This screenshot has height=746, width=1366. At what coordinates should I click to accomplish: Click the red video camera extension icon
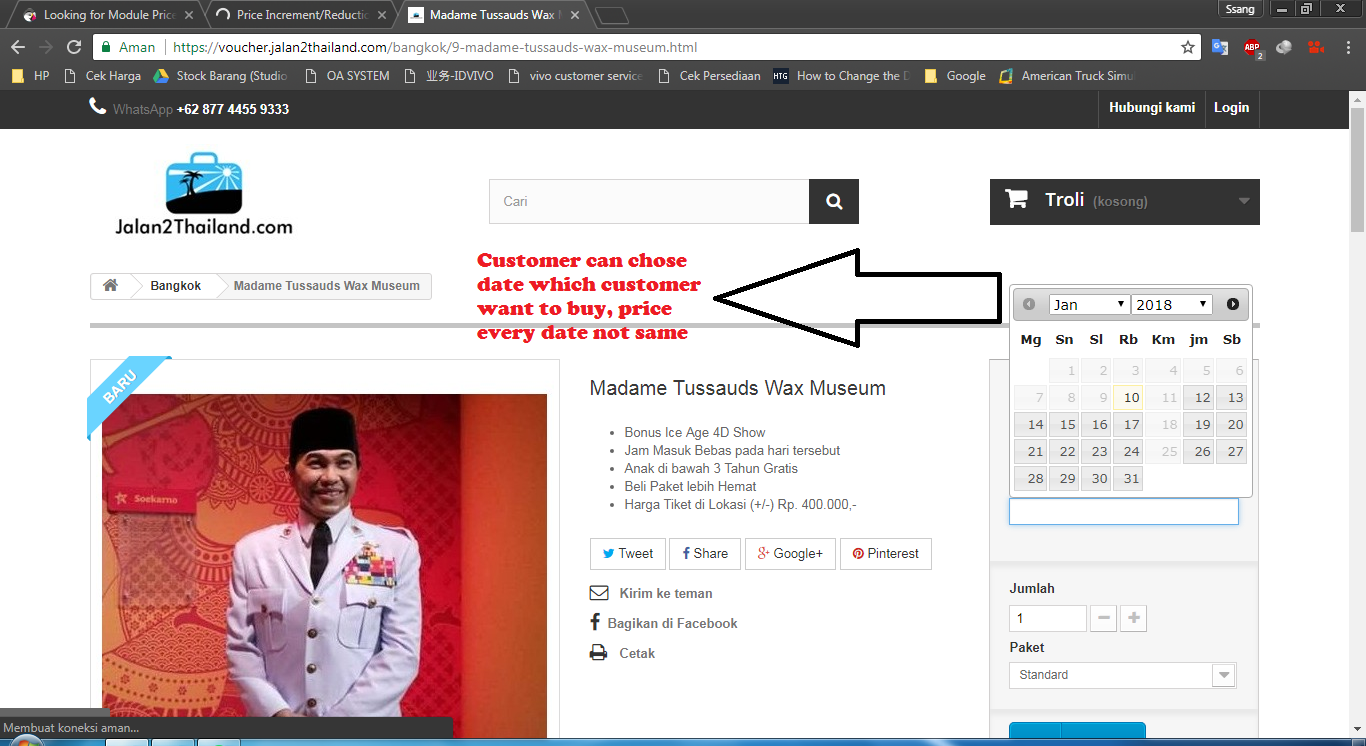tap(1315, 47)
